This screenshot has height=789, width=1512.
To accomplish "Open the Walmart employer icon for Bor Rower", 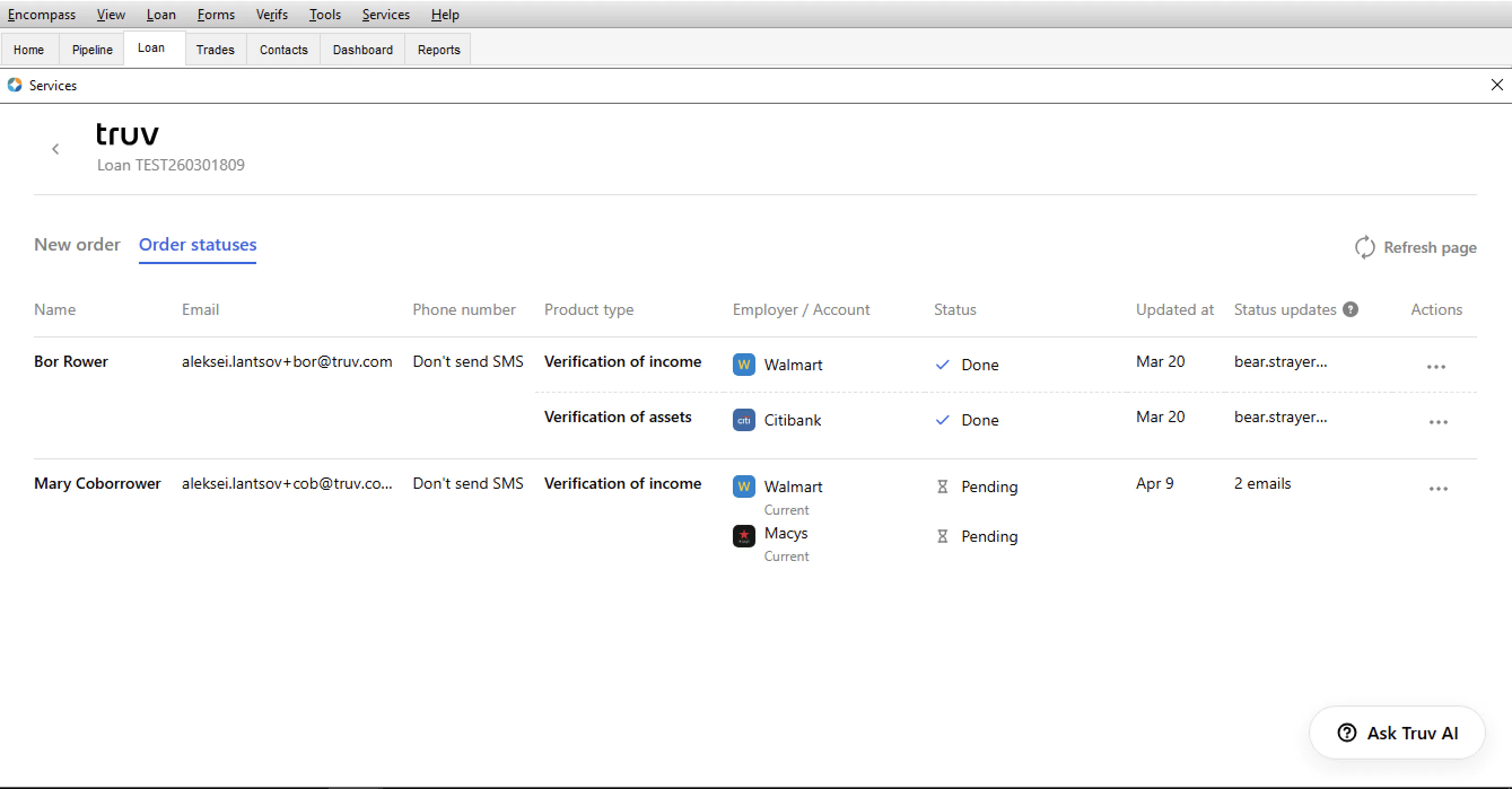I will click(x=743, y=364).
